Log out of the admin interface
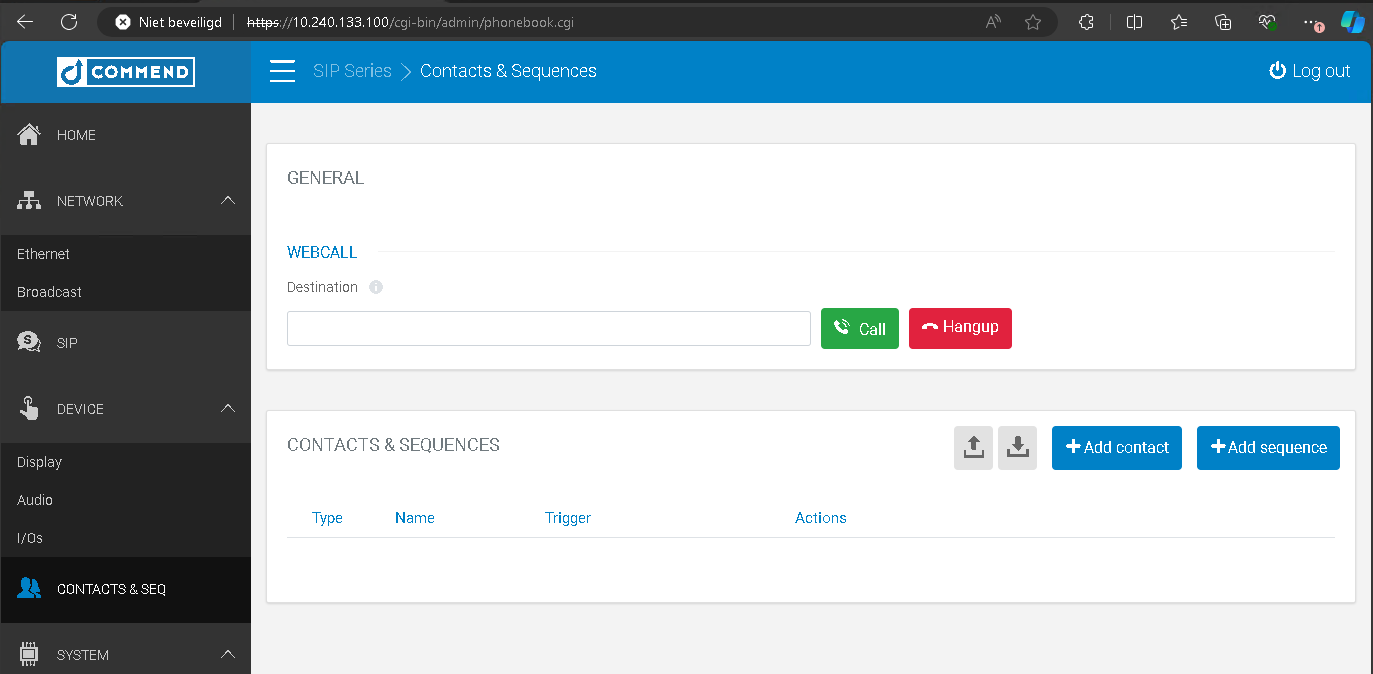 1309,71
